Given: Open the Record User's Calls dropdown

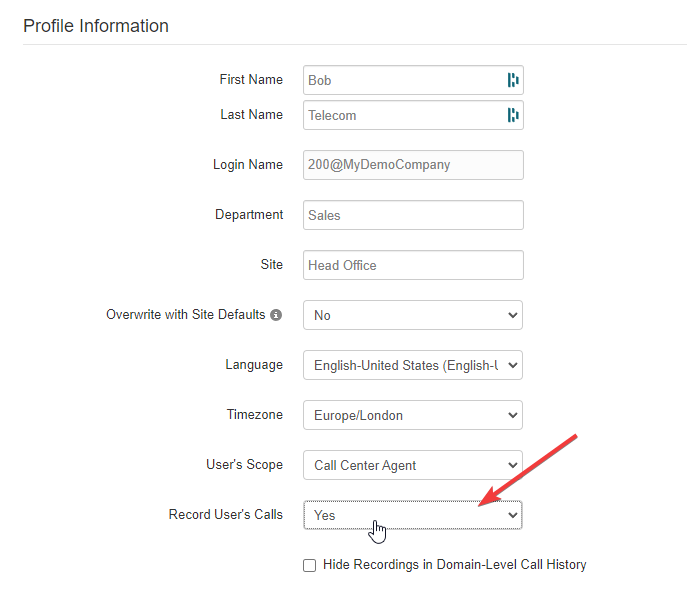Looking at the screenshot, I should pyautogui.click(x=413, y=515).
